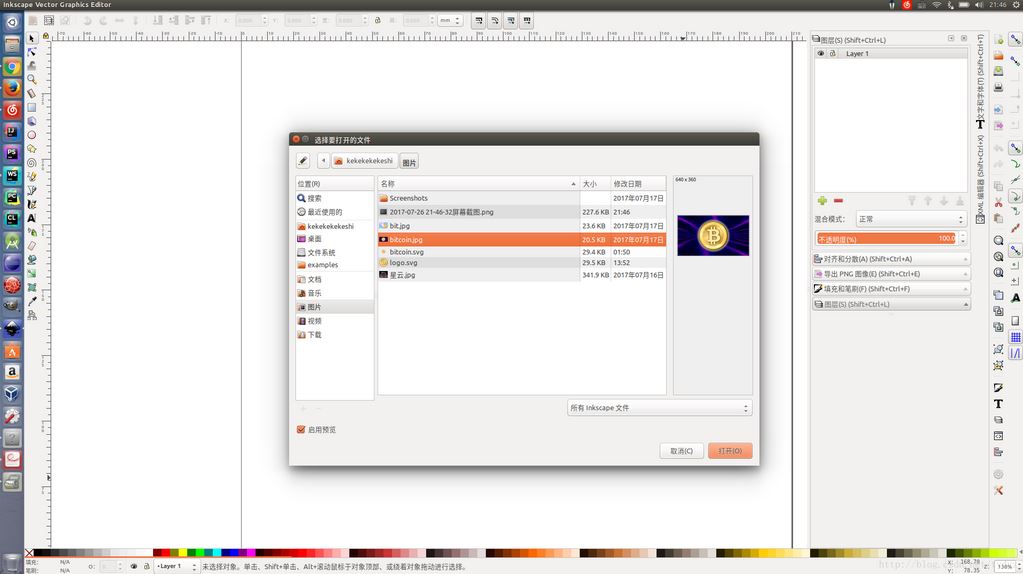Select the Rectangle tool
Screen dimensions: 1023x574
[x=32, y=107]
